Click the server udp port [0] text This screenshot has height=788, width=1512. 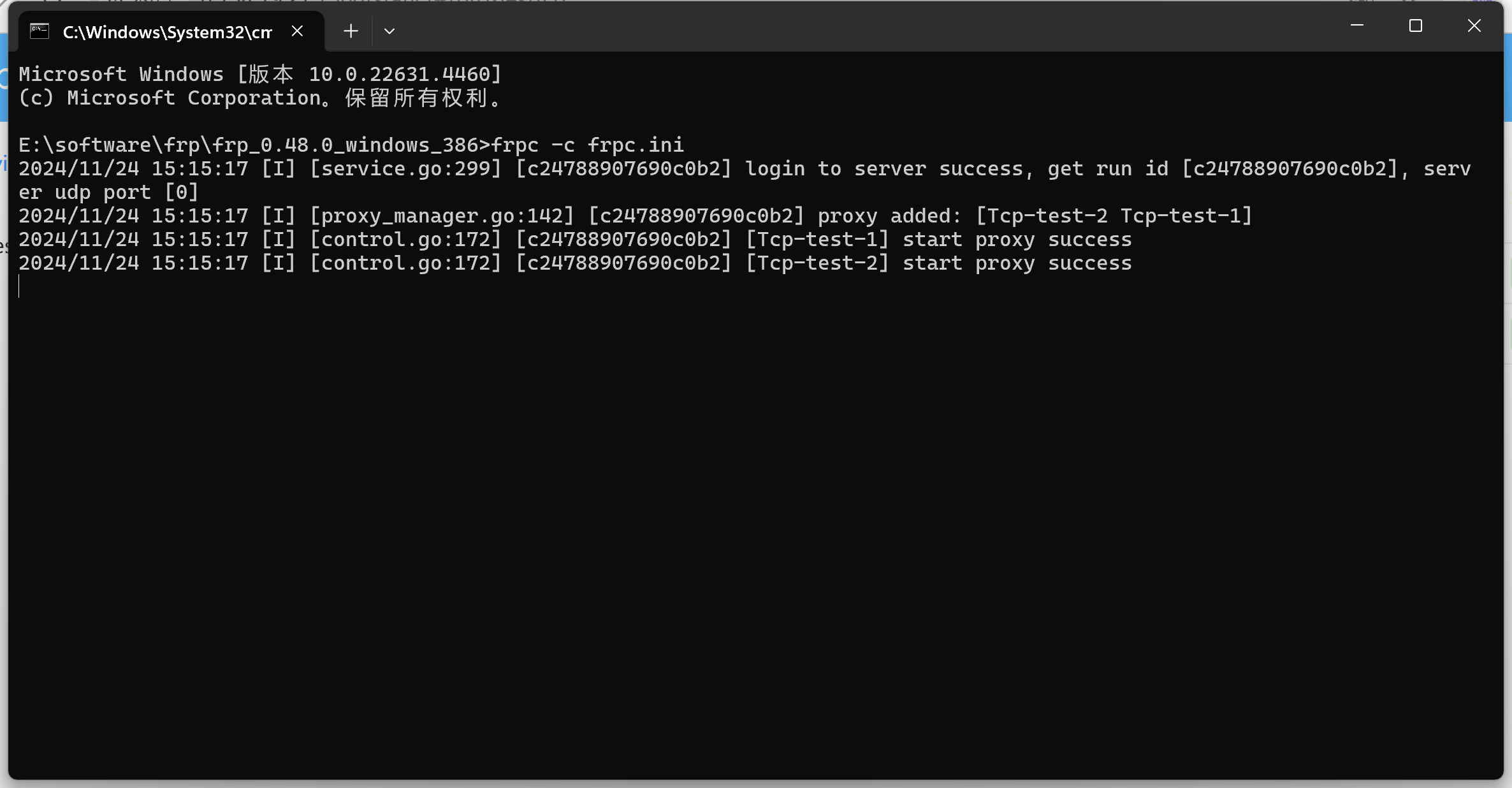(x=108, y=191)
